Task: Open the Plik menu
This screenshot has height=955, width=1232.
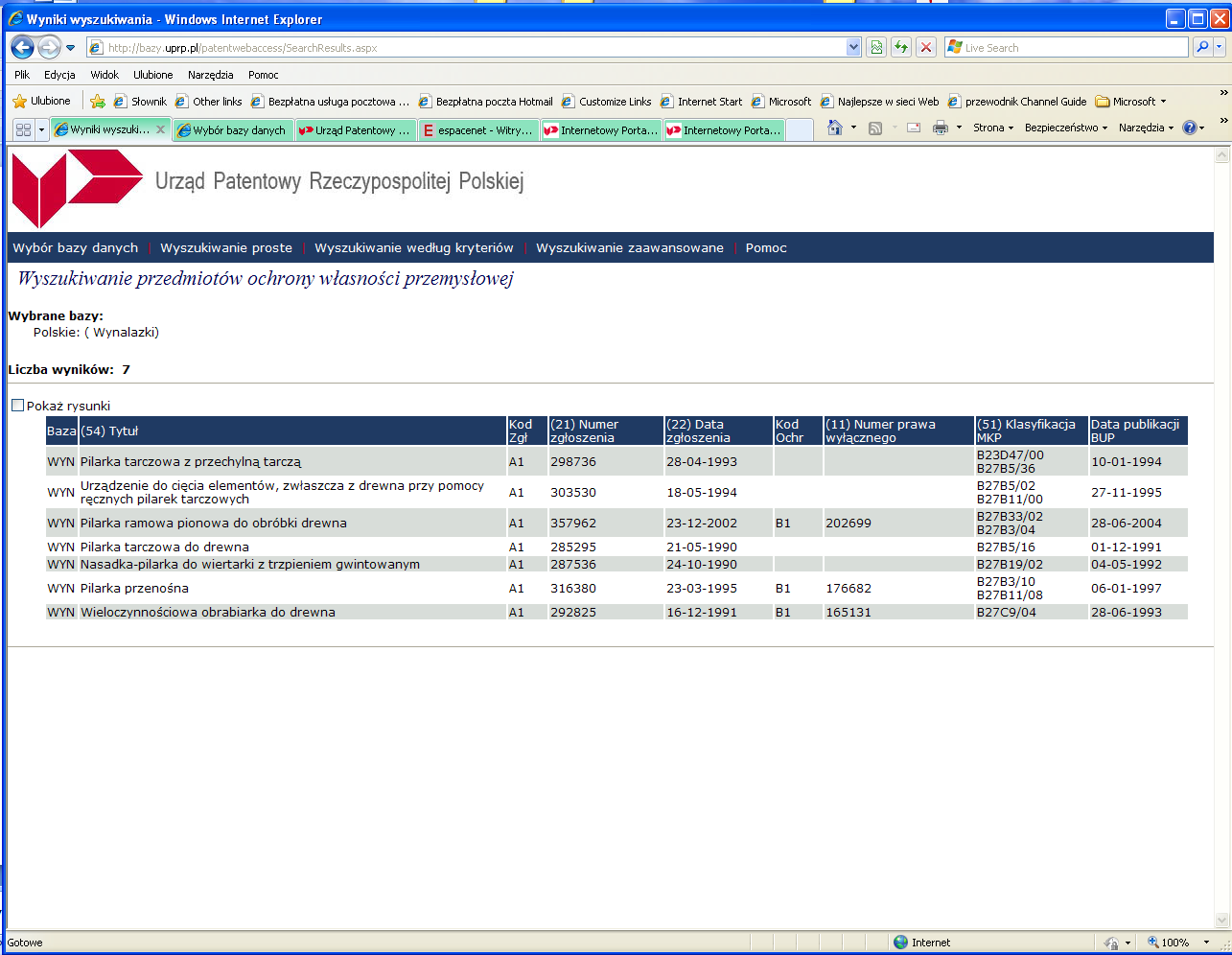Action: [x=22, y=75]
